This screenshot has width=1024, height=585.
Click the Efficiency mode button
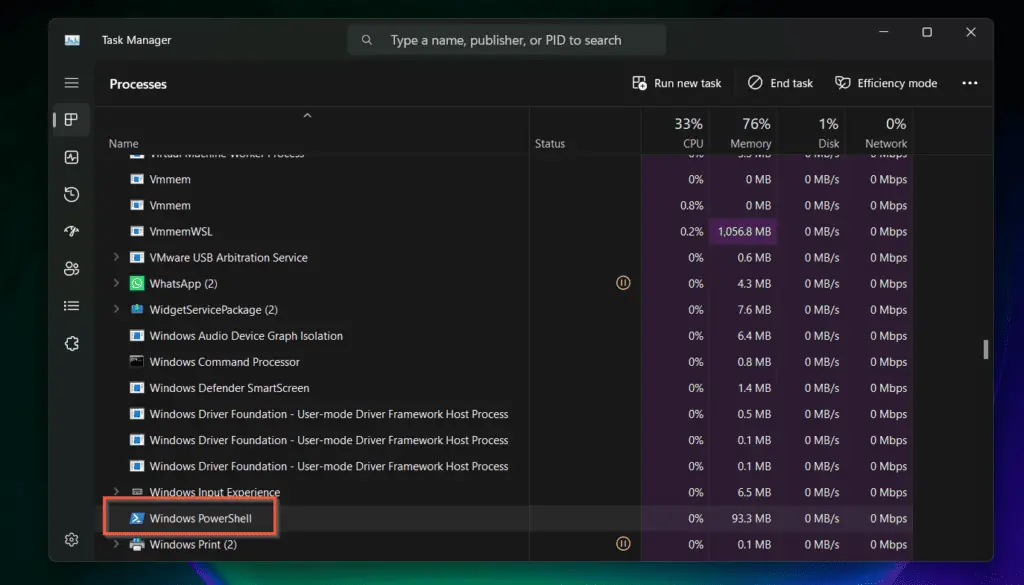[x=886, y=83]
